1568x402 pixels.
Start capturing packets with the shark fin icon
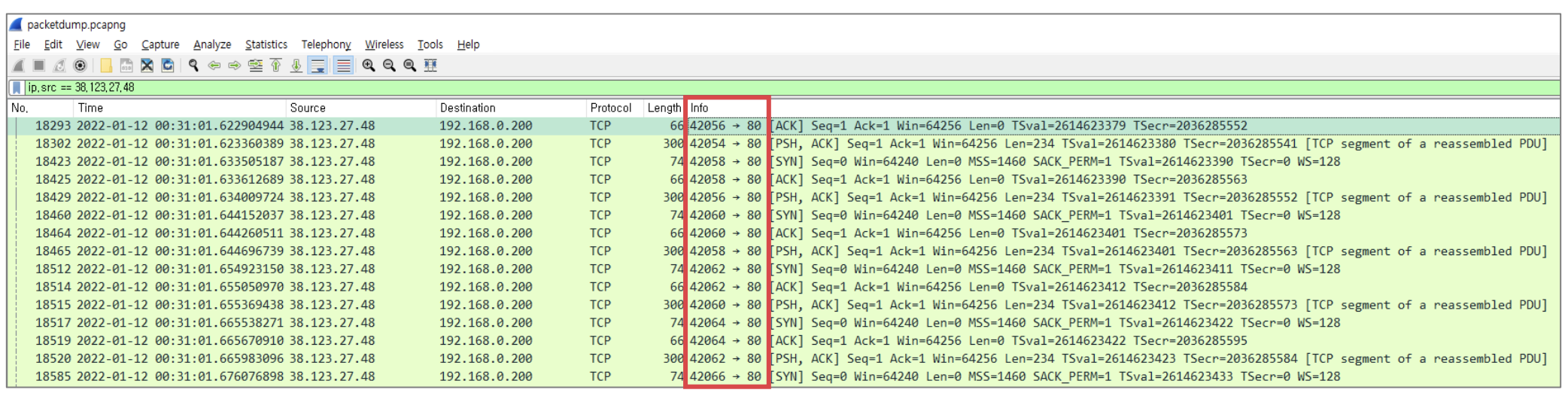[x=19, y=65]
